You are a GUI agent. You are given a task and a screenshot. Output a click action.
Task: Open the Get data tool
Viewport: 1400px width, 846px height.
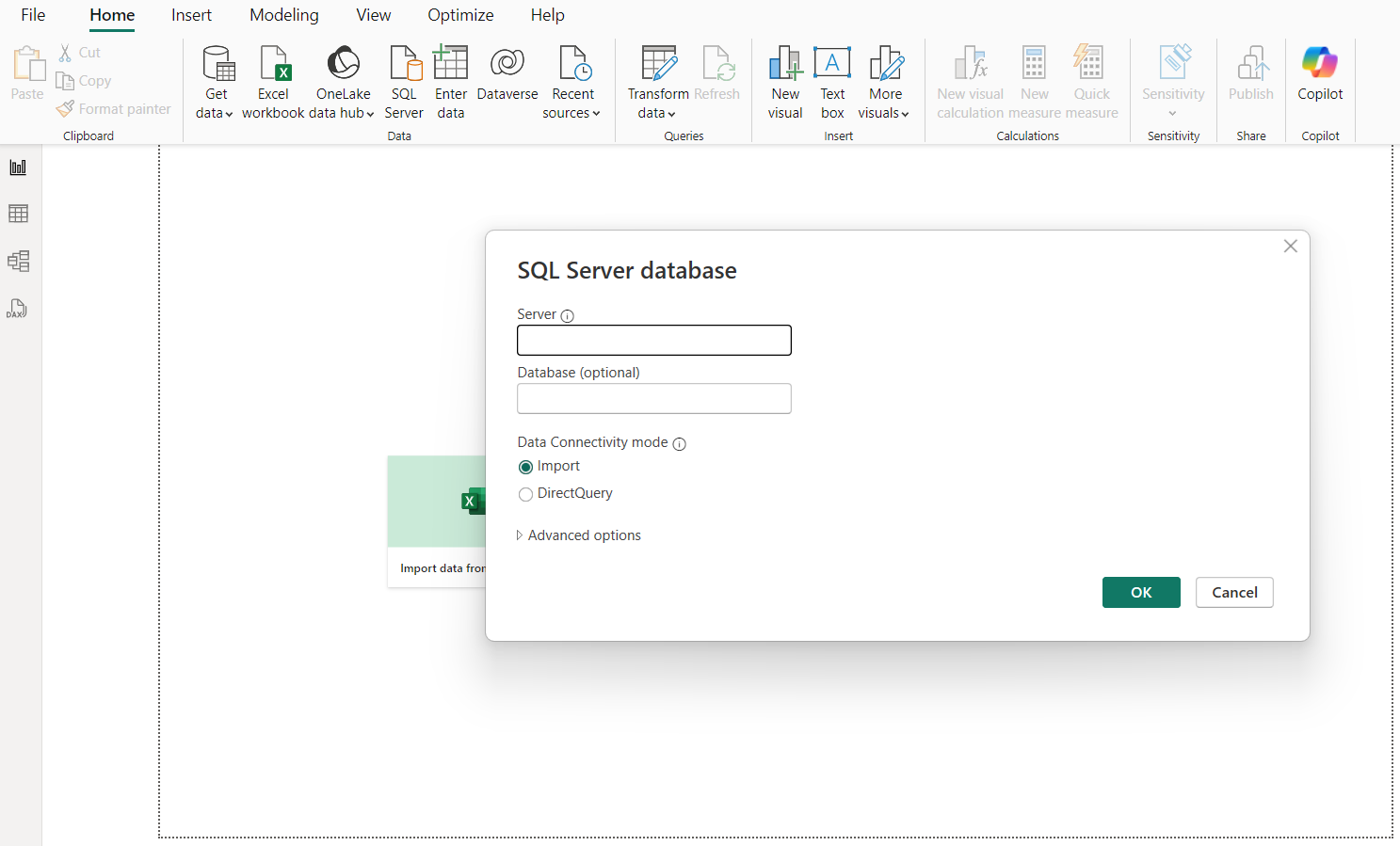click(215, 80)
